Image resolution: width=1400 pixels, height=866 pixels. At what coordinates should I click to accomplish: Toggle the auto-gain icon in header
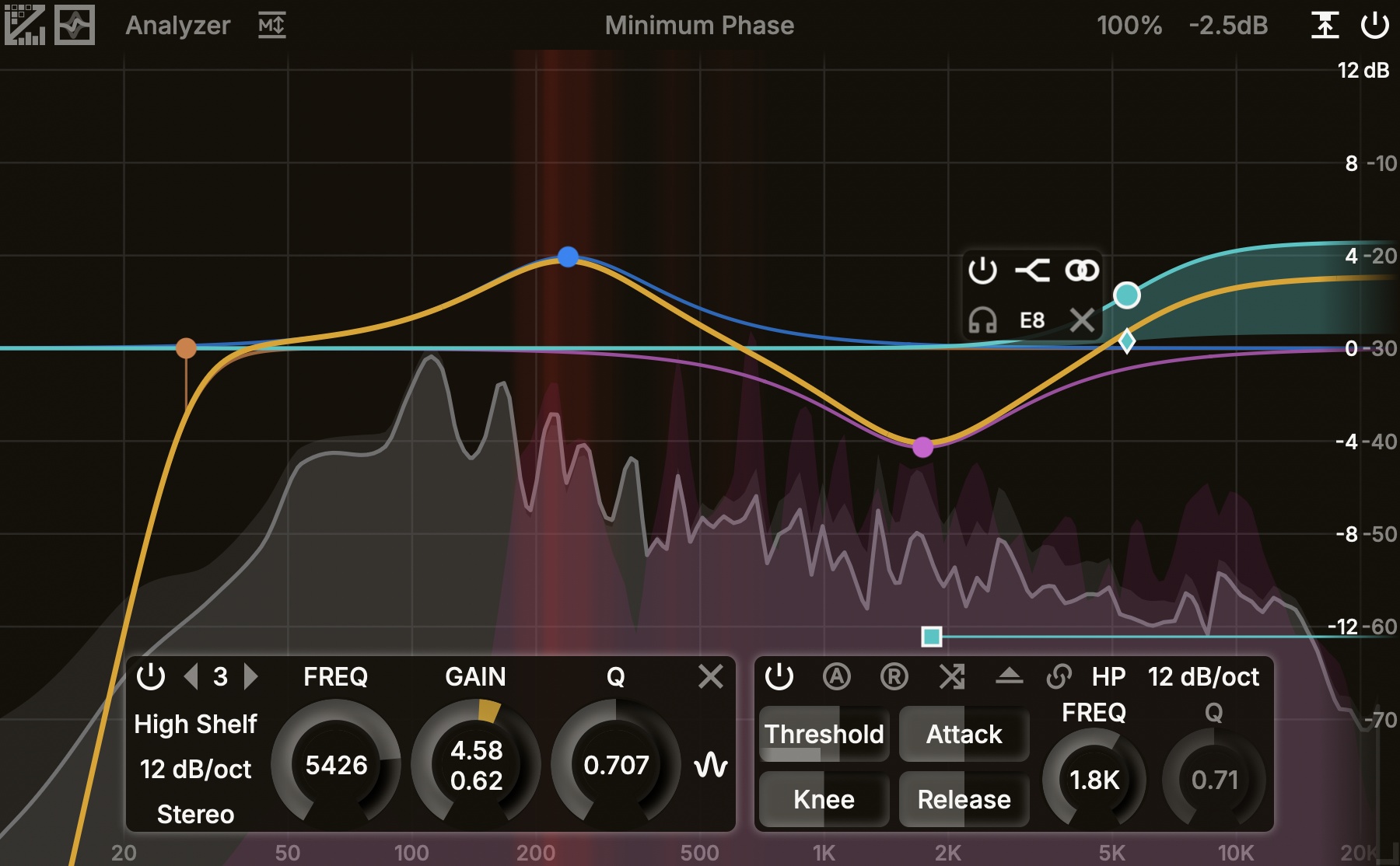pos(1325,26)
